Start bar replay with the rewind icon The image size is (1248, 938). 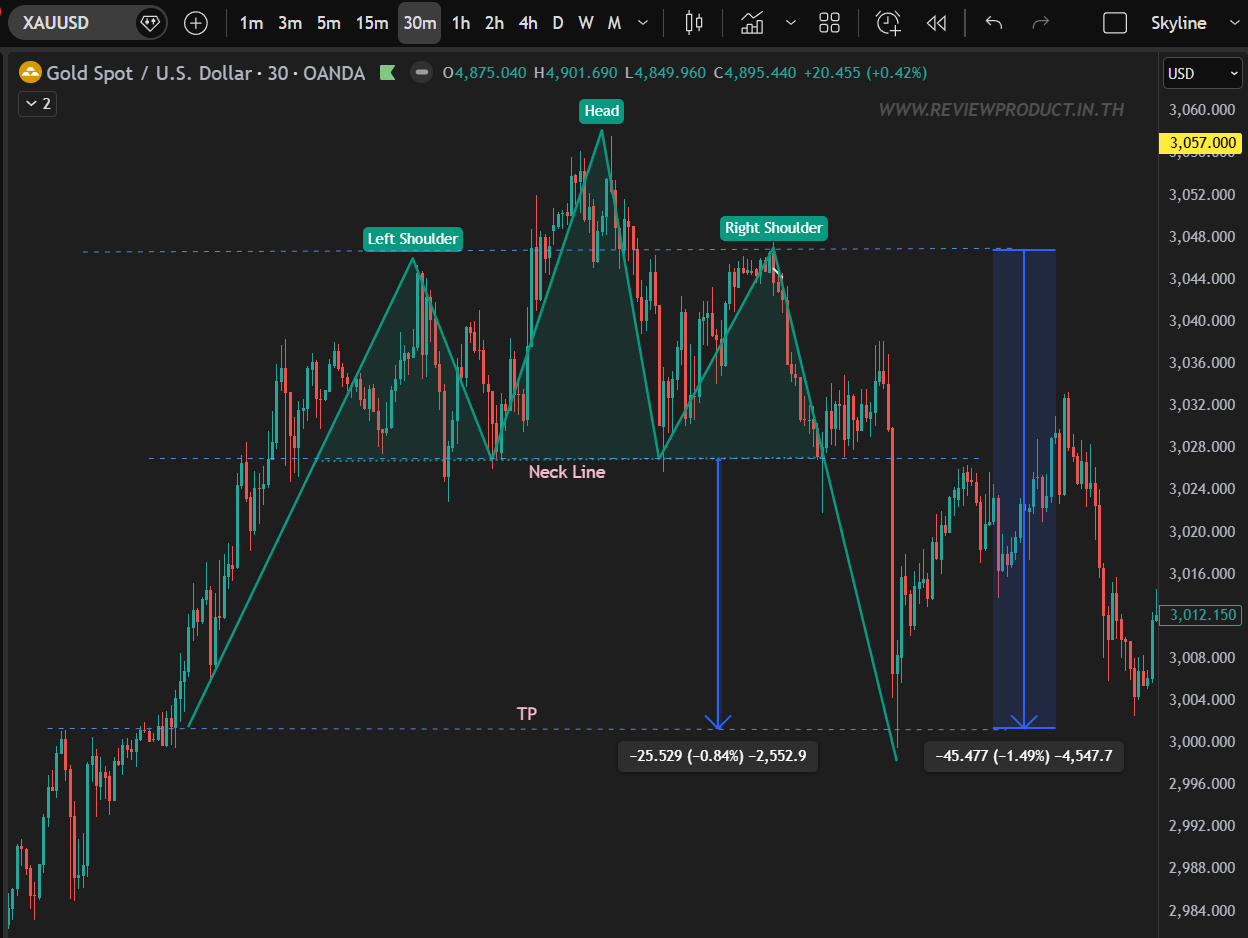(936, 23)
